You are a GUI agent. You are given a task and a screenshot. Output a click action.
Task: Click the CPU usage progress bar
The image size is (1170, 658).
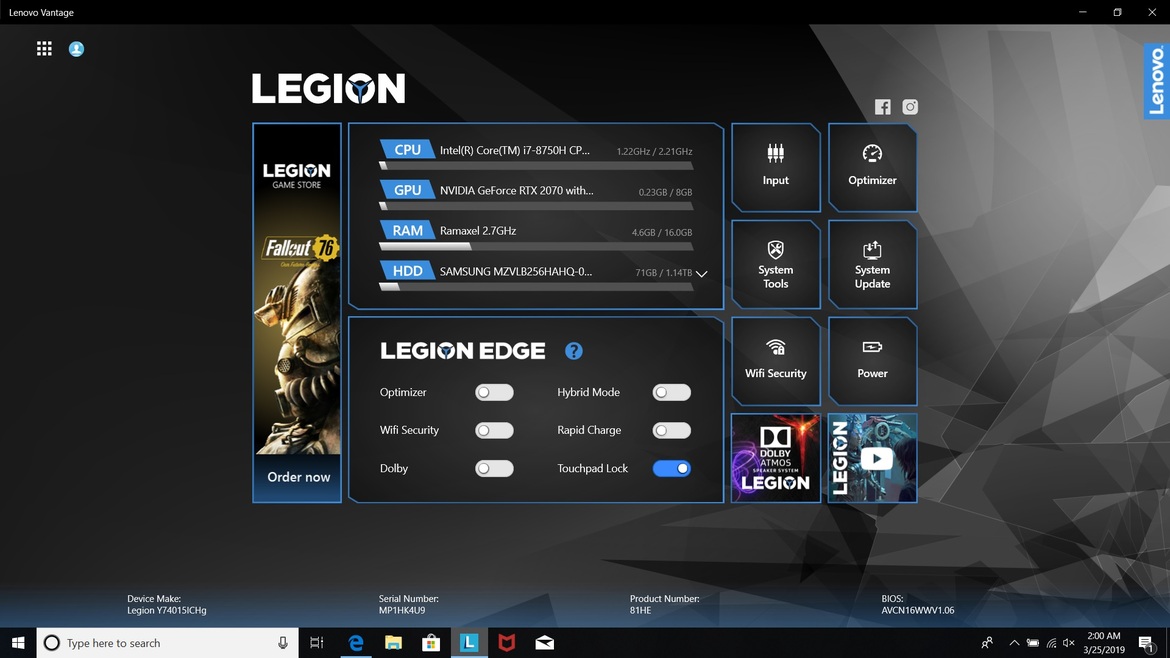click(x=536, y=166)
